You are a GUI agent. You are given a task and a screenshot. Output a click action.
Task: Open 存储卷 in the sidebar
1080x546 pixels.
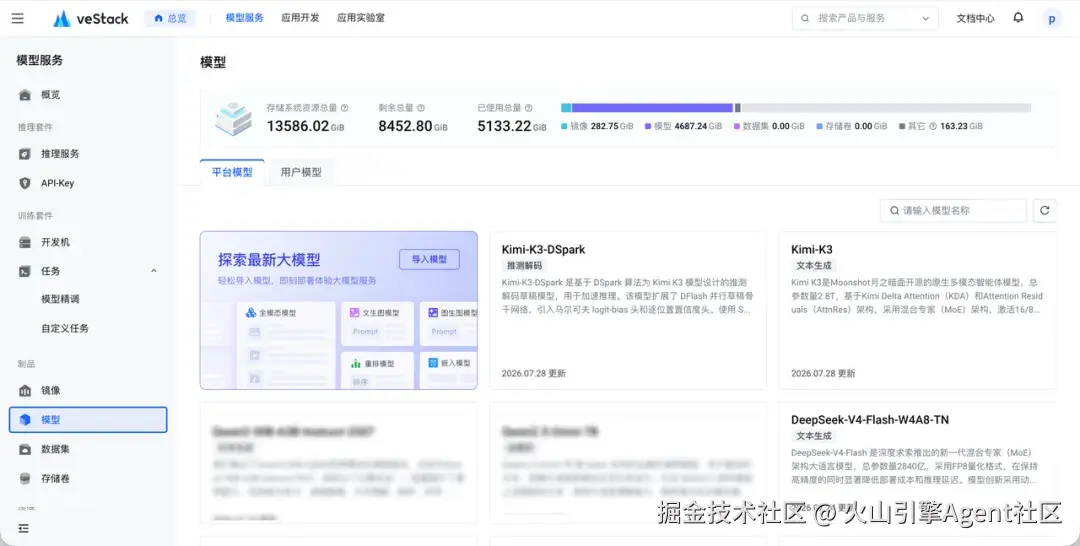coord(88,479)
